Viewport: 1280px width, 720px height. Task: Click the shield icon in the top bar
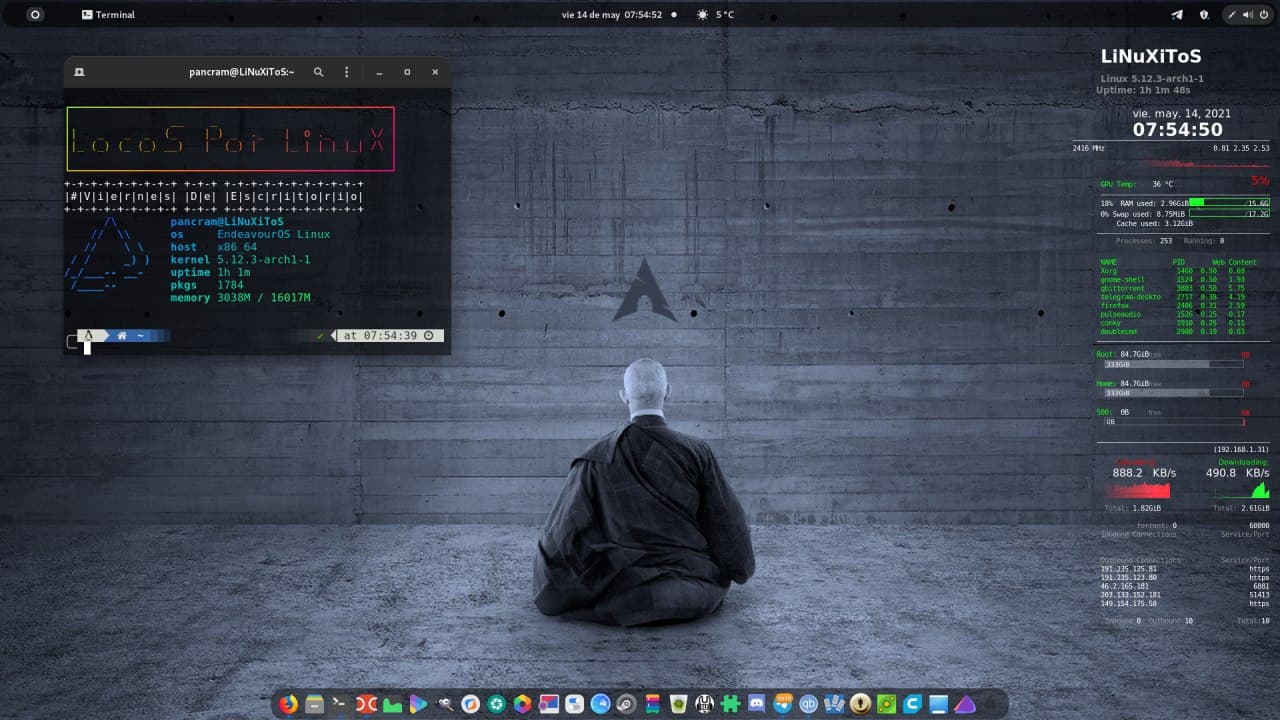(x=1204, y=15)
